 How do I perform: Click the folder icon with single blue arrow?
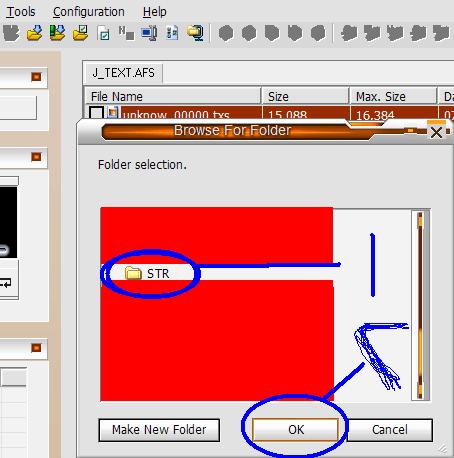coord(35,33)
